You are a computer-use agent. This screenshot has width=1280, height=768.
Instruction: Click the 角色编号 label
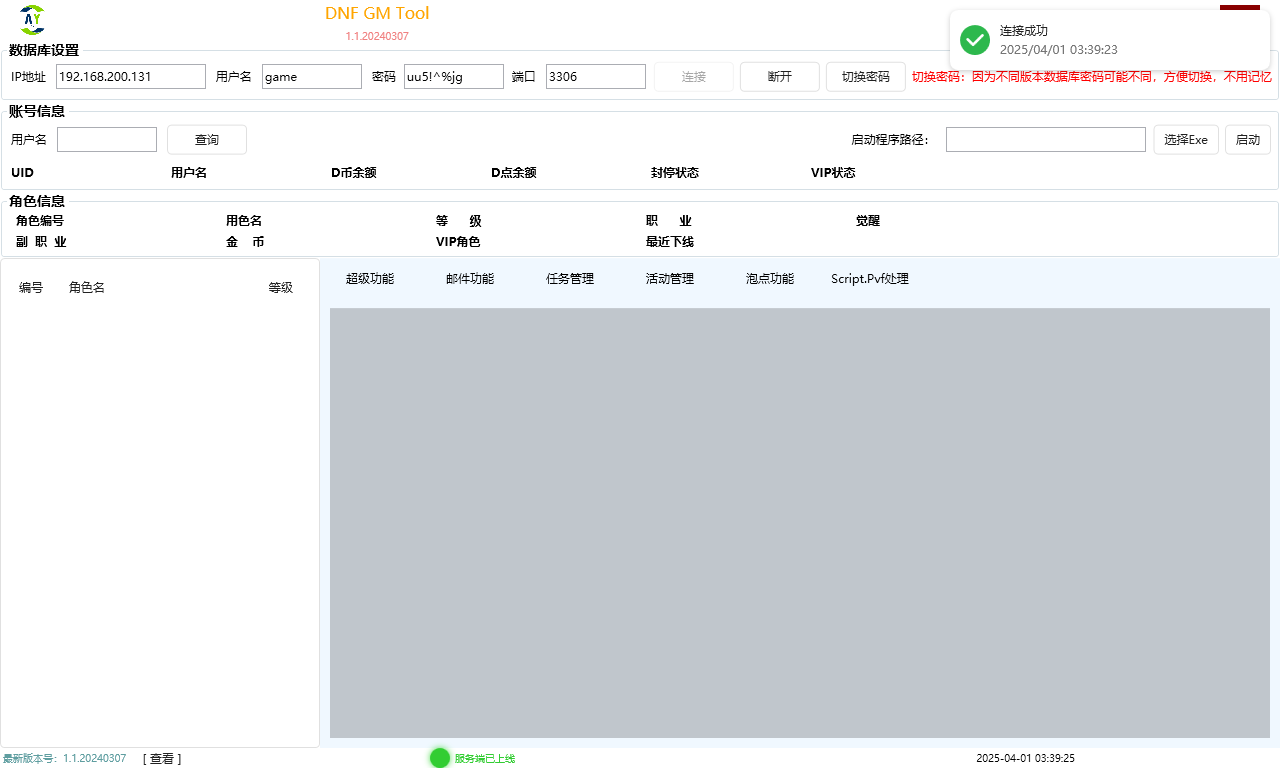click(40, 221)
